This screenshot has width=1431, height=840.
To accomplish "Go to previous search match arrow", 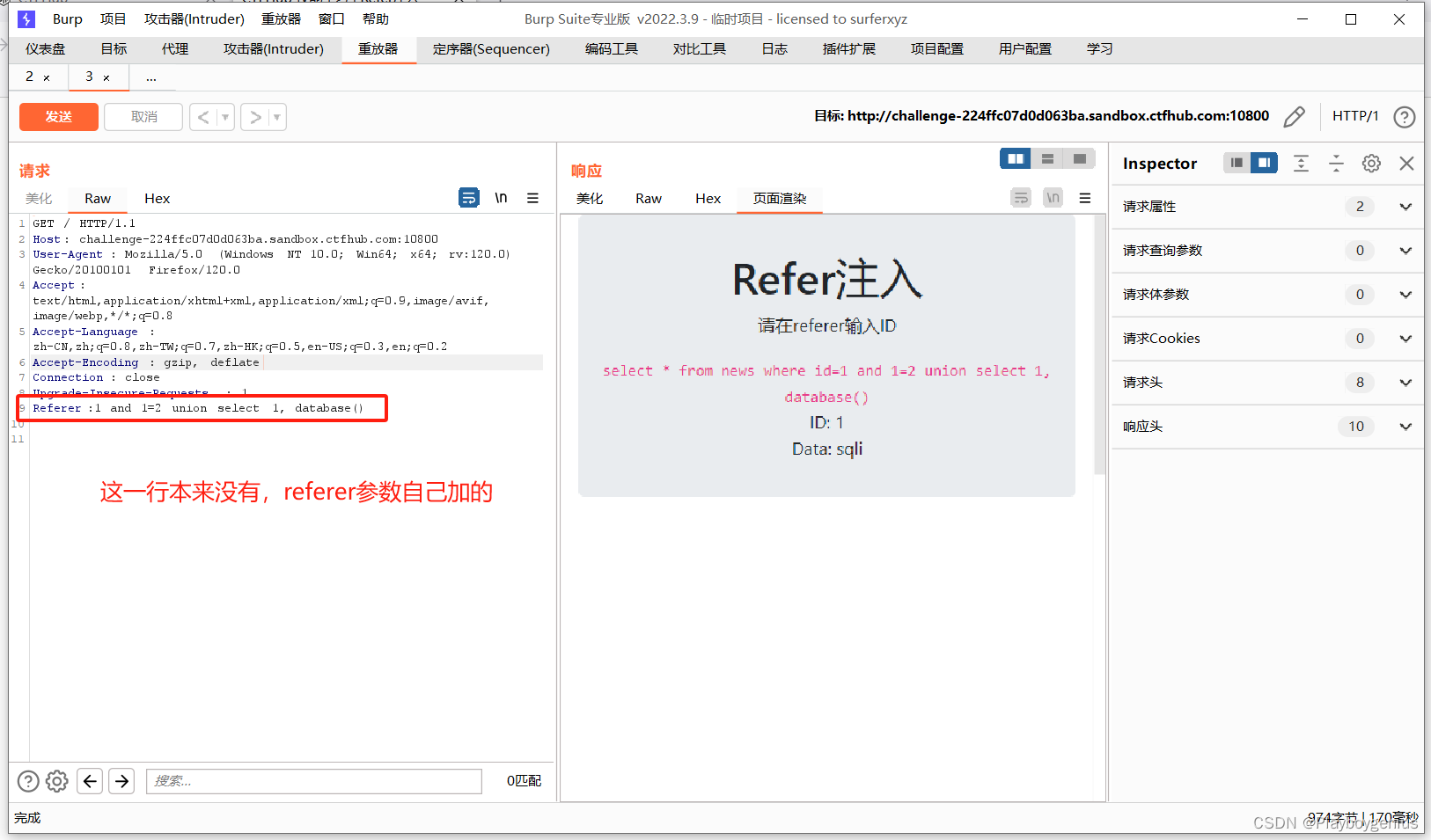I will point(90,781).
